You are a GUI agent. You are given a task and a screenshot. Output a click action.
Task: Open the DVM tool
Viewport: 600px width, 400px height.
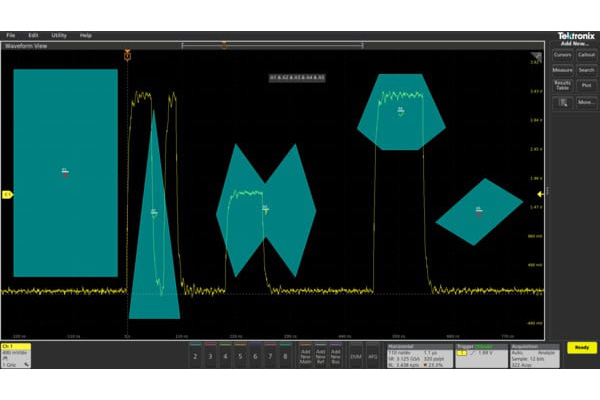(356, 355)
